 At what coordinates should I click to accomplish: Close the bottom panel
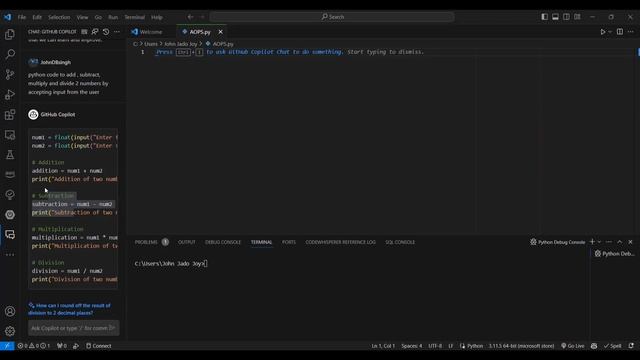click(x=630, y=242)
